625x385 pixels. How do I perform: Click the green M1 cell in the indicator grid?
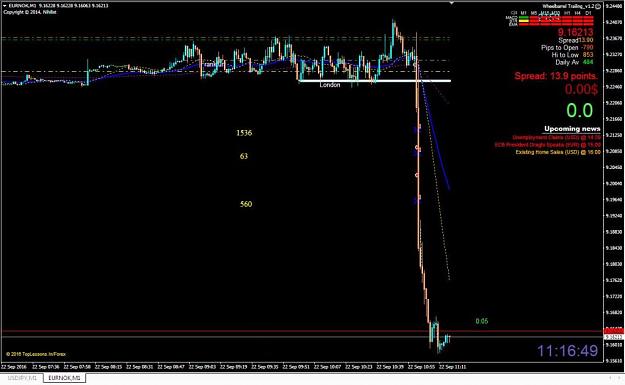(x=524, y=18)
